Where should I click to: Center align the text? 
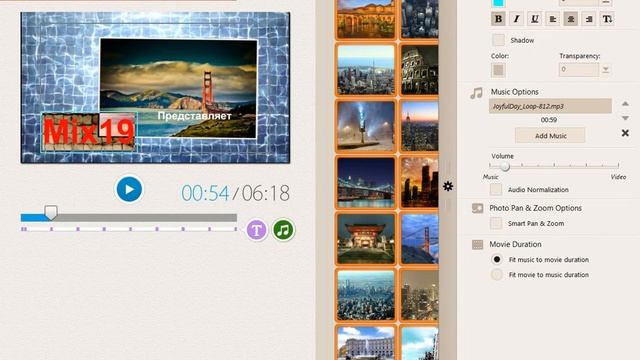[571, 19]
